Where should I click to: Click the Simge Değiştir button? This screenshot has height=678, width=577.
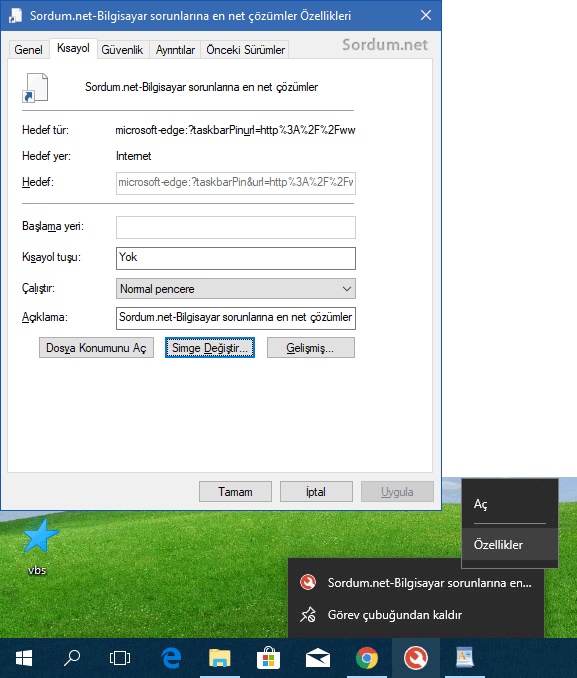[x=210, y=348]
